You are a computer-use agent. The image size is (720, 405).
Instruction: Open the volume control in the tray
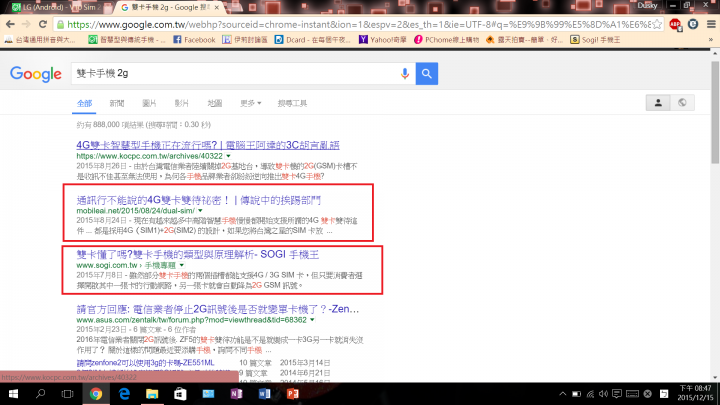603,394
